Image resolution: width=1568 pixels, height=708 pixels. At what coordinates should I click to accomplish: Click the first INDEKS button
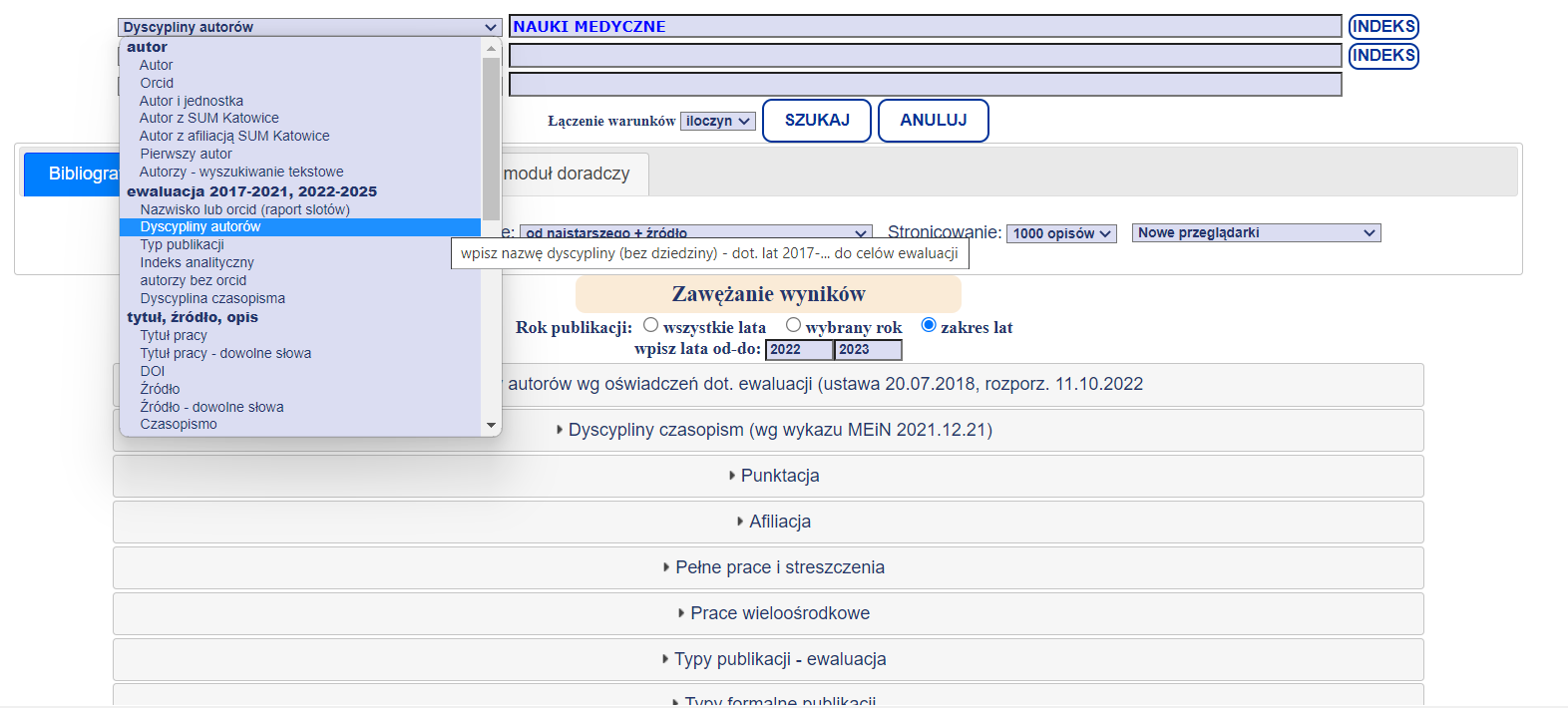1382,27
